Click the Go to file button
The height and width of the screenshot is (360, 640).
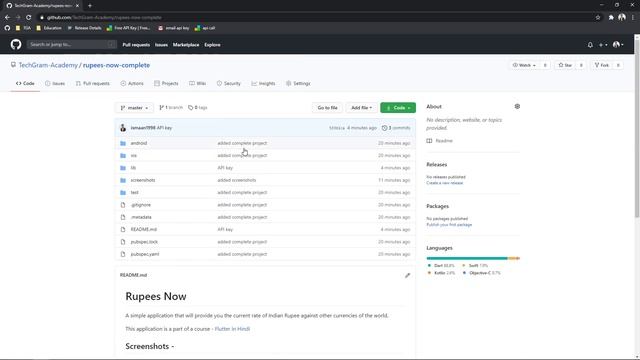(x=327, y=108)
